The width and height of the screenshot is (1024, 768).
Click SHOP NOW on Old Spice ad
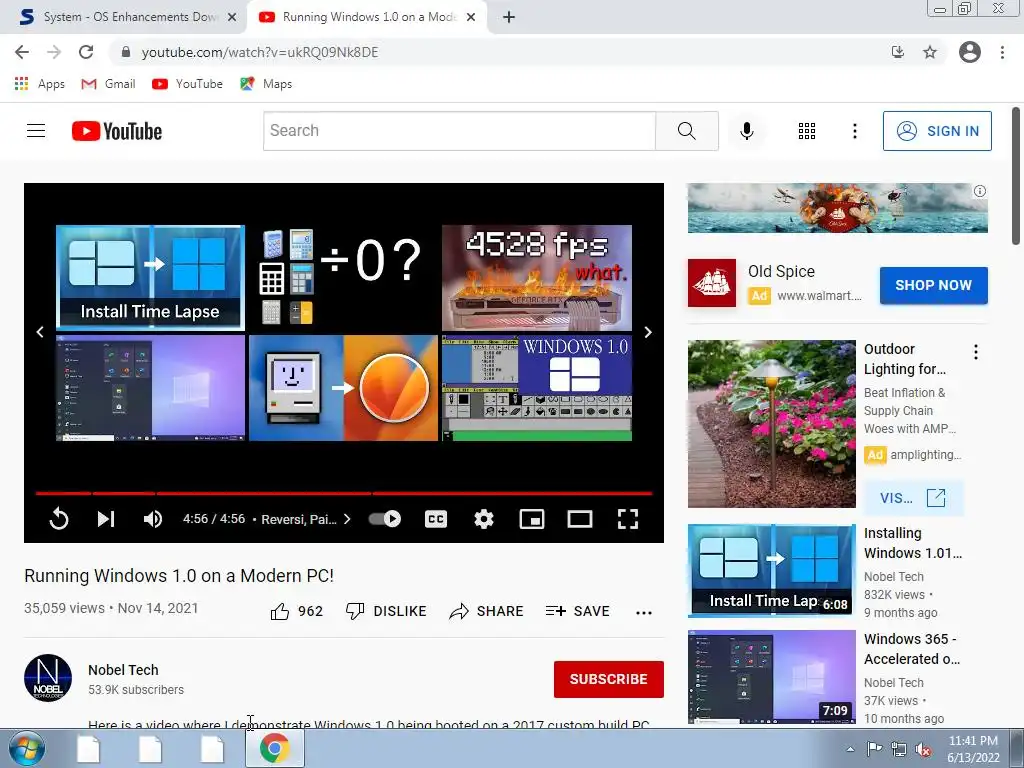[933, 285]
